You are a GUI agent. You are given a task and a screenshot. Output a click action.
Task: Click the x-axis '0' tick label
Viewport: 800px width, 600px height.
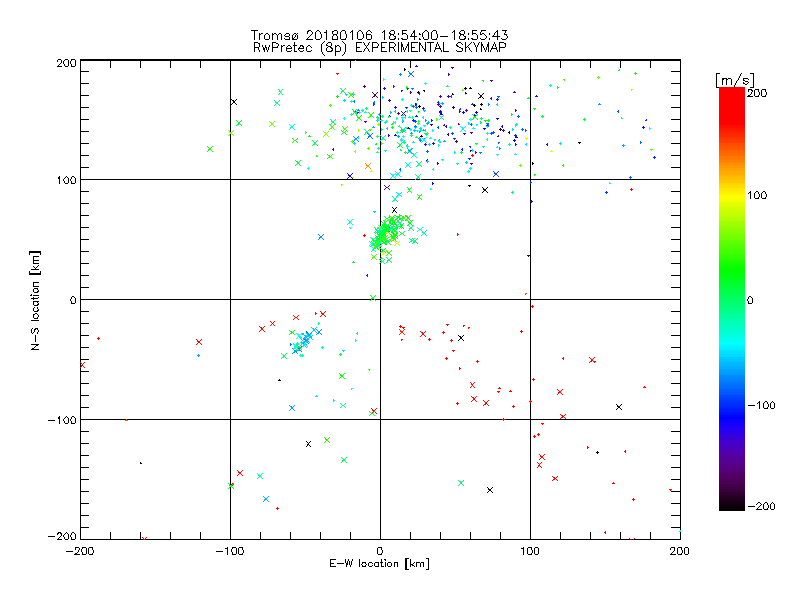(380, 551)
